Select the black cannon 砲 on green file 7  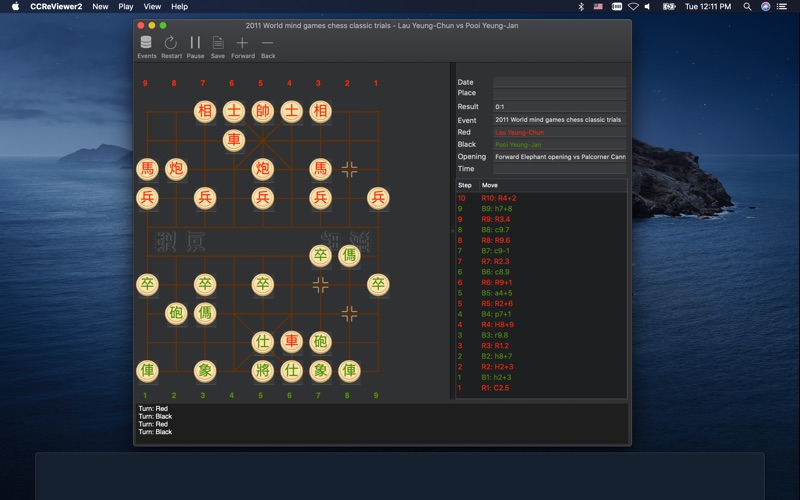coord(320,341)
